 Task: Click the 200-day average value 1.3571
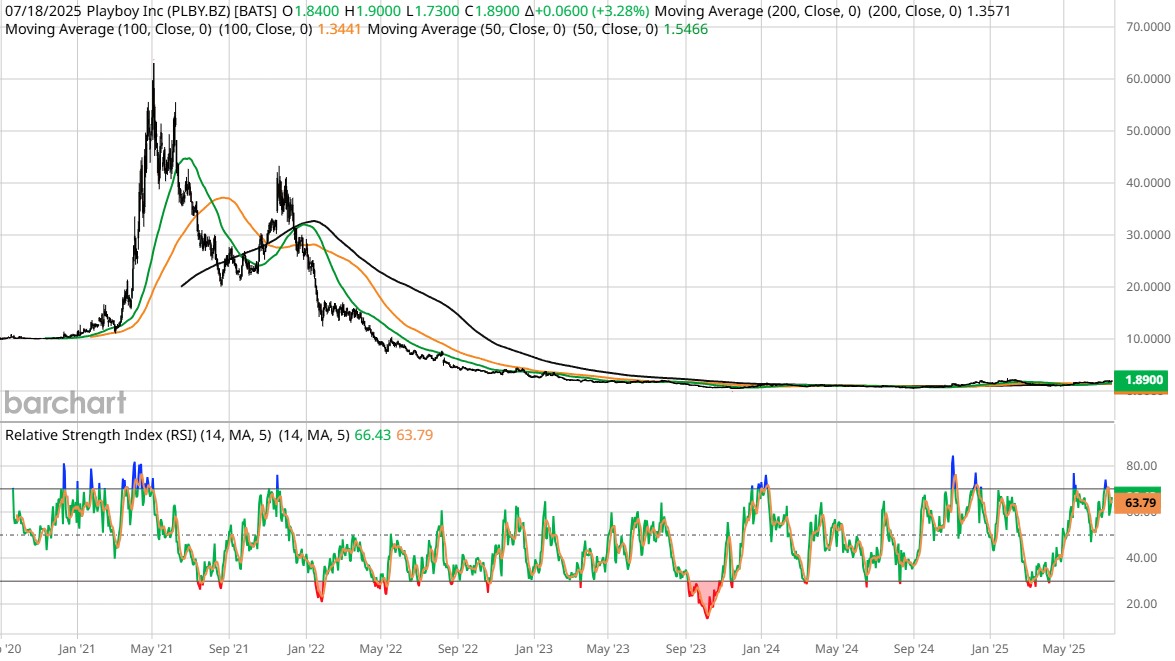[989, 11]
